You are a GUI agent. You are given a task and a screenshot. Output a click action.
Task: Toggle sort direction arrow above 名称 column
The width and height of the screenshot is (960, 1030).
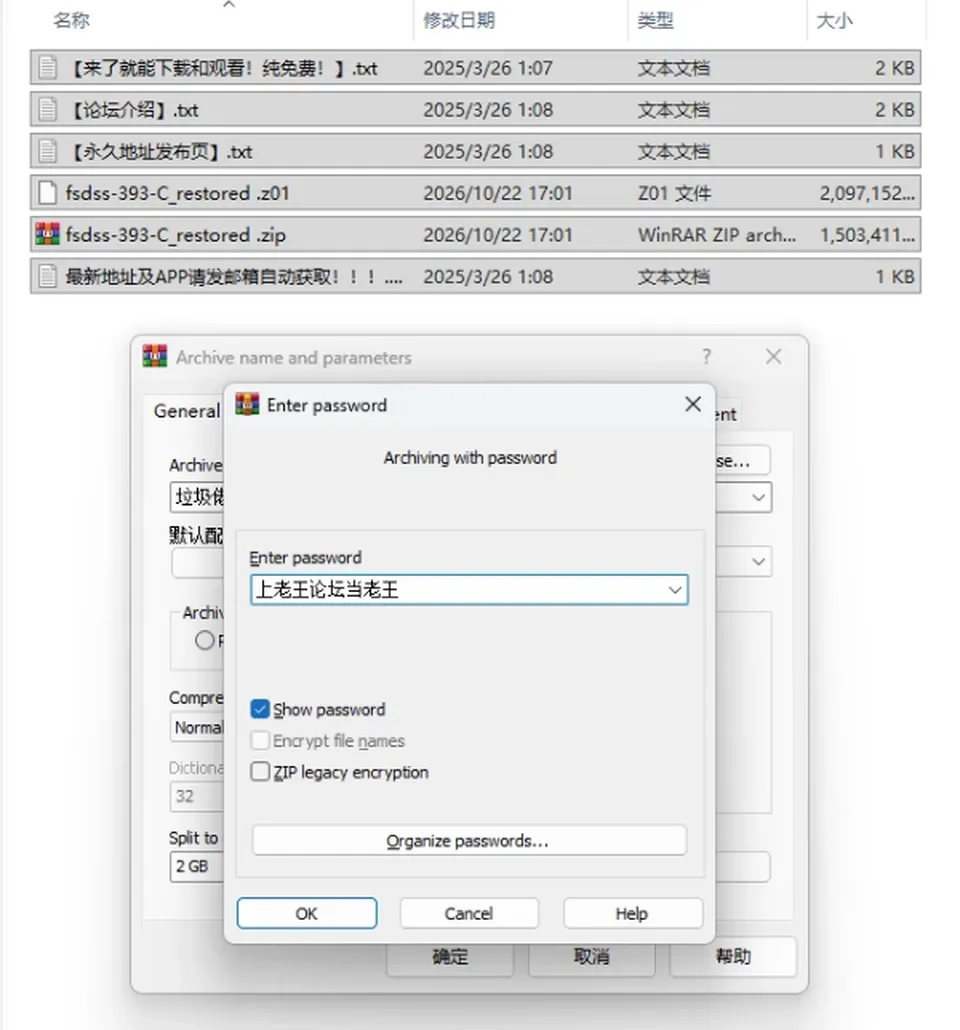click(229, 5)
